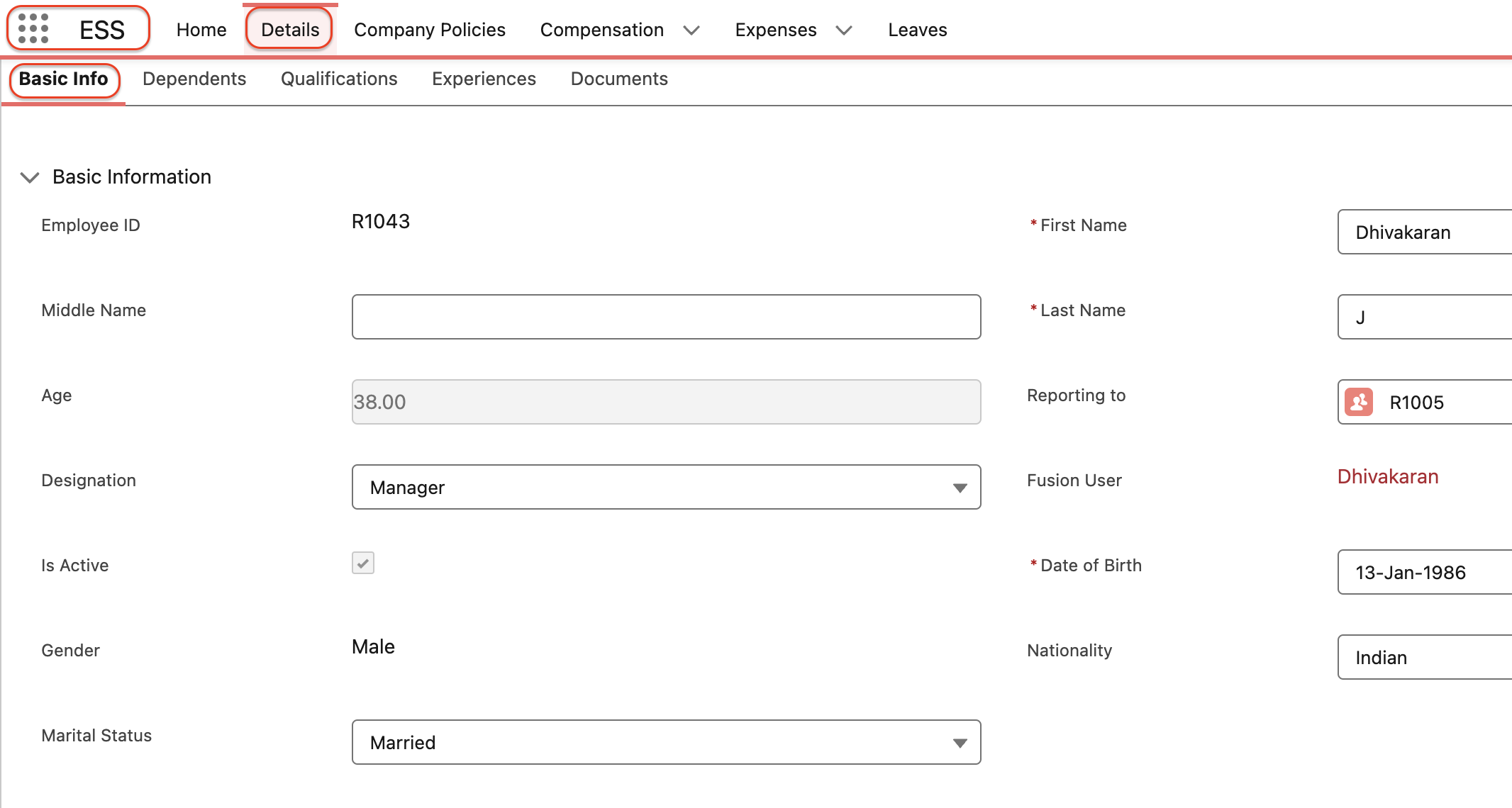Open the Qualifications subtab
This screenshot has width=1512, height=808.
point(339,79)
